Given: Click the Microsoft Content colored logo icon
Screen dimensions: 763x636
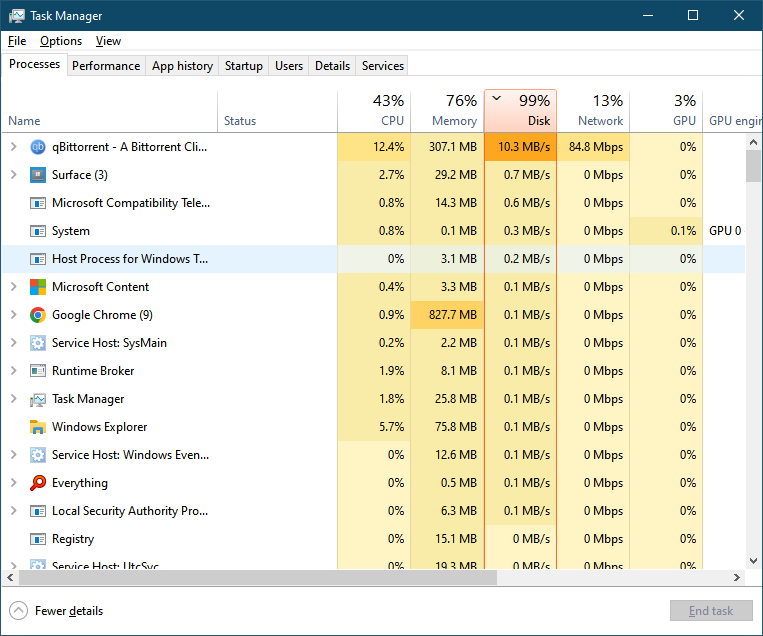Looking at the screenshot, I should point(38,287).
